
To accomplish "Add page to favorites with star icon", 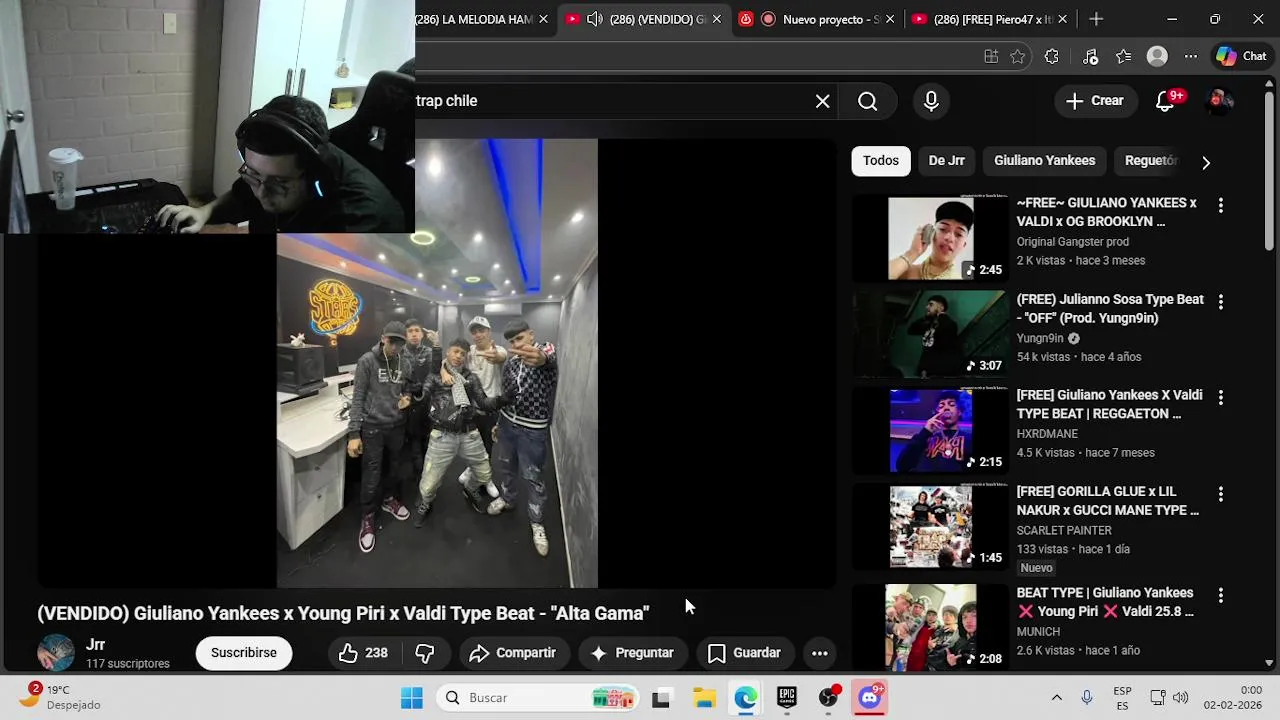I will coord(1018,57).
